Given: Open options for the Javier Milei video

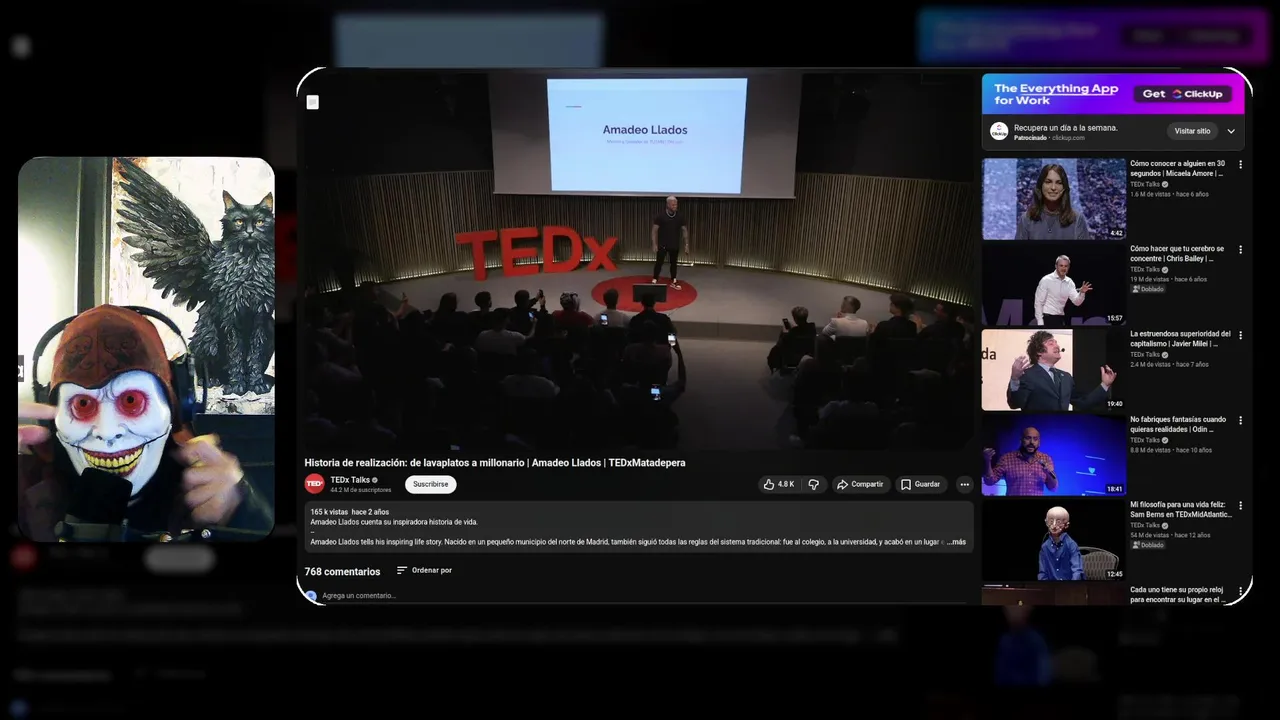Looking at the screenshot, I should pyautogui.click(x=1241, y=335).
